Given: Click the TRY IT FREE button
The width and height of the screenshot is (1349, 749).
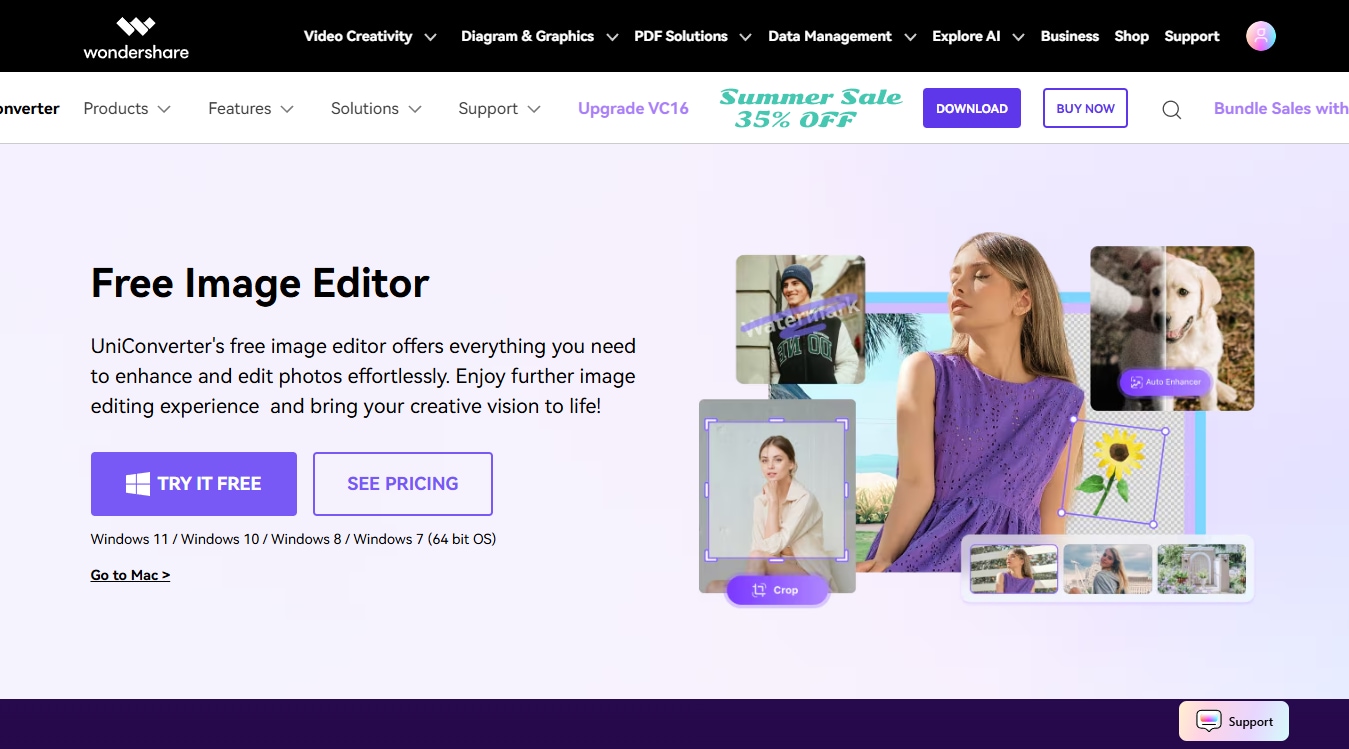Looking at the screenshot, I should [194, 484].
